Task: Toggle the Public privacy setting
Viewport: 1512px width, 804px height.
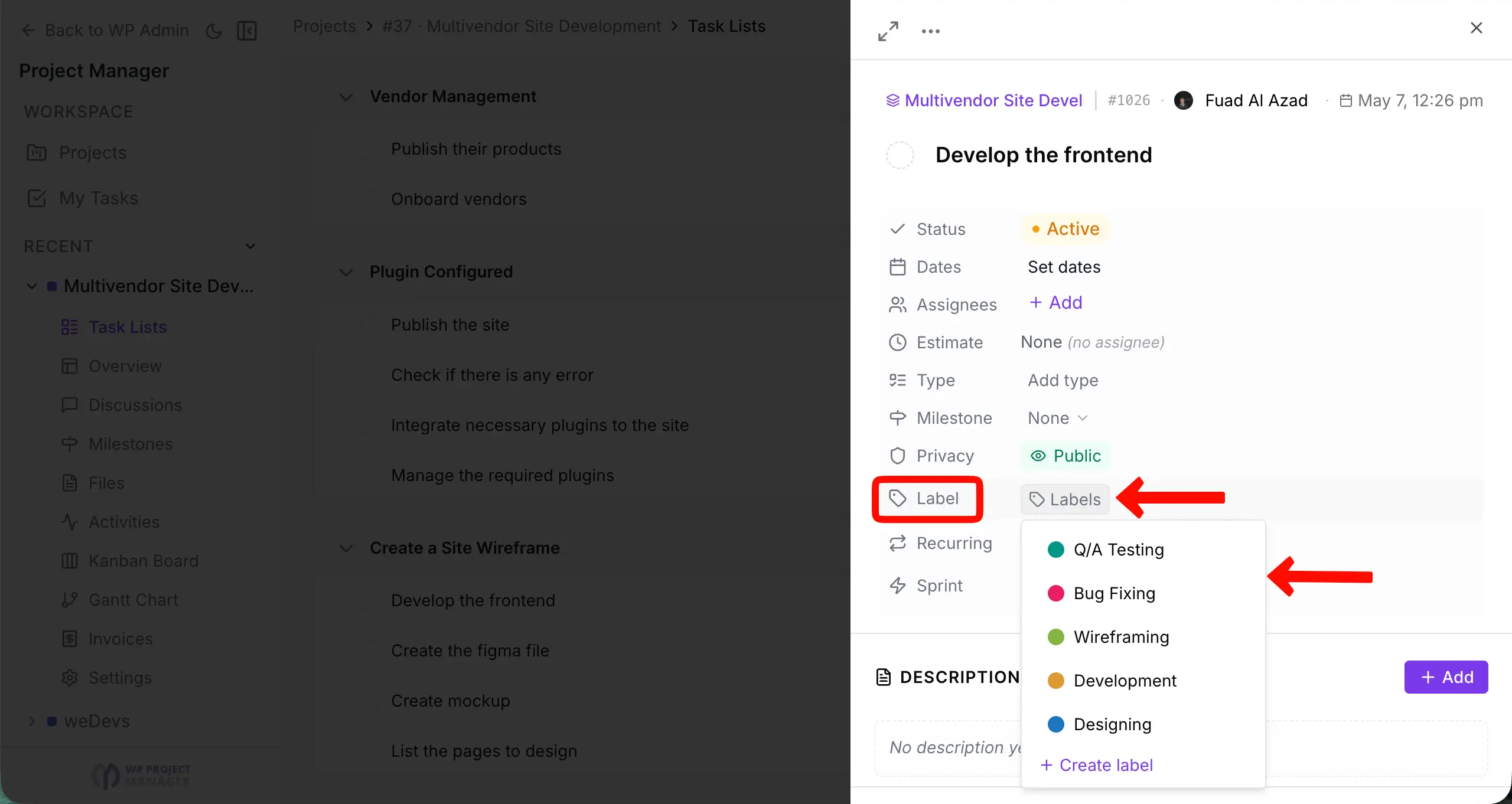Action: pos(1065,456)
